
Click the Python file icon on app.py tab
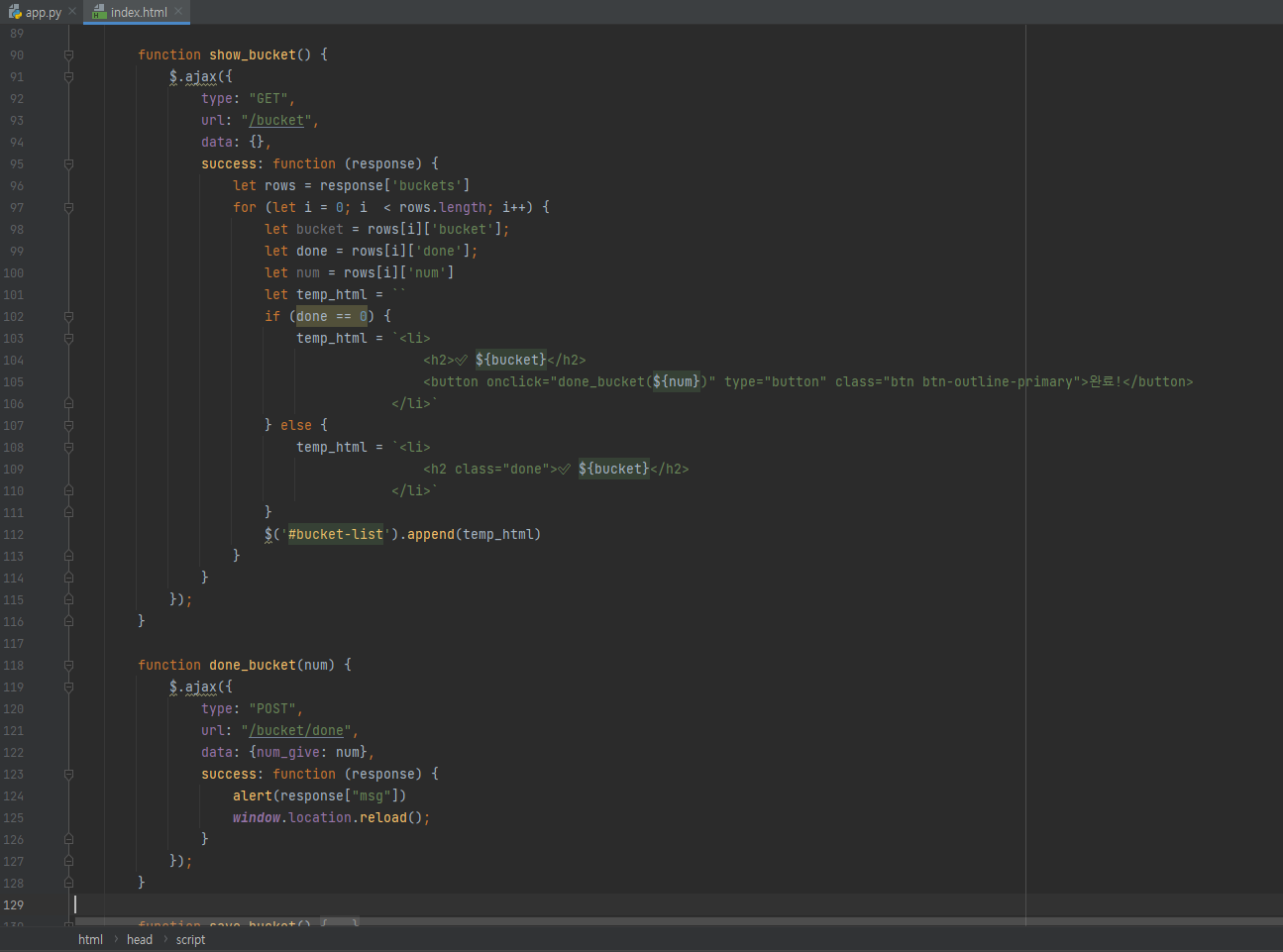(x=15, y=12)
